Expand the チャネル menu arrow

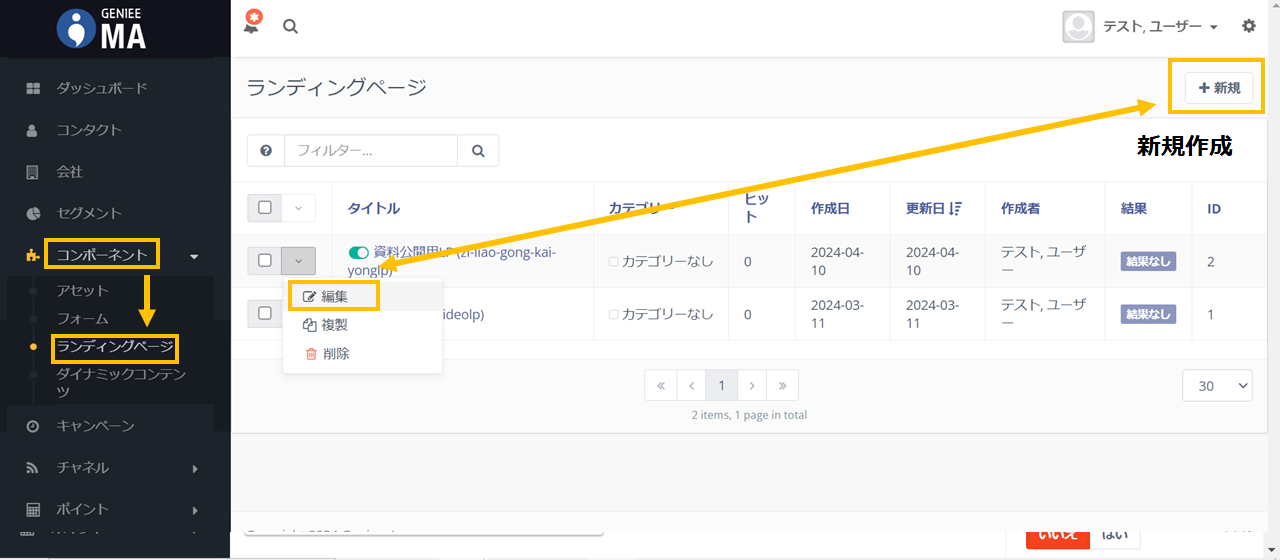(x=195, y=469)
